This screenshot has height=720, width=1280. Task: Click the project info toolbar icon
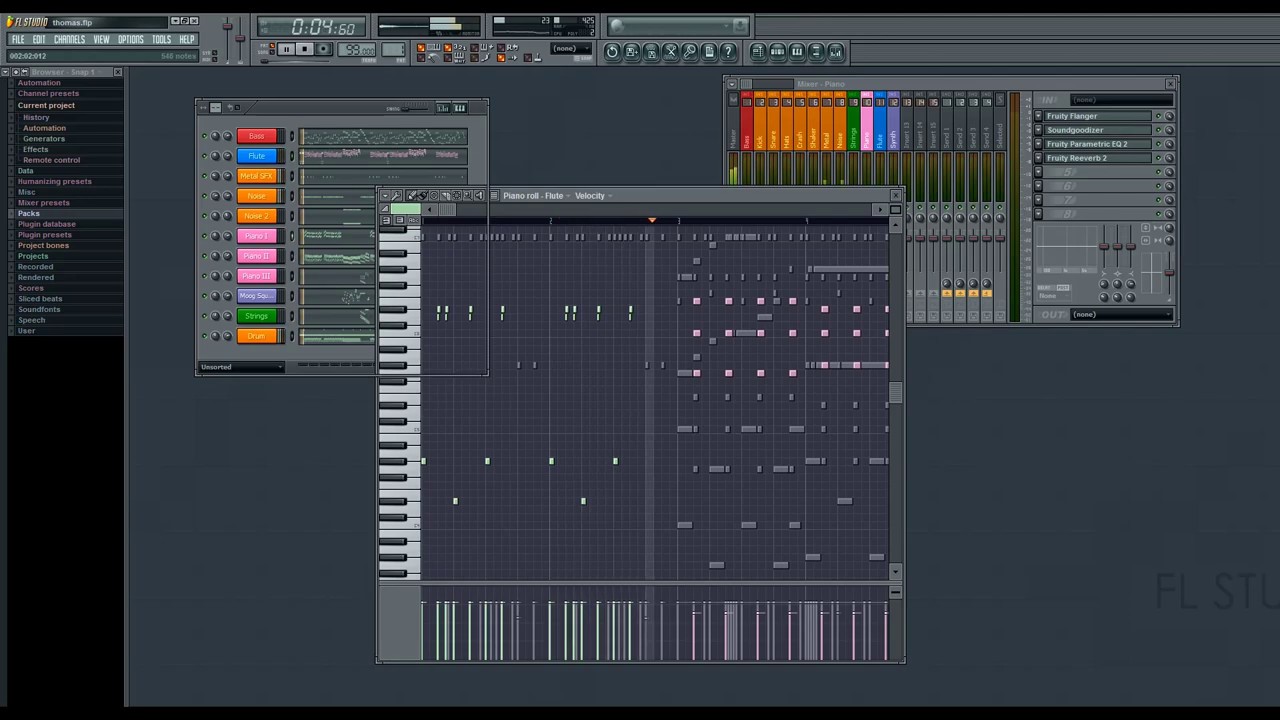point(709,51)
